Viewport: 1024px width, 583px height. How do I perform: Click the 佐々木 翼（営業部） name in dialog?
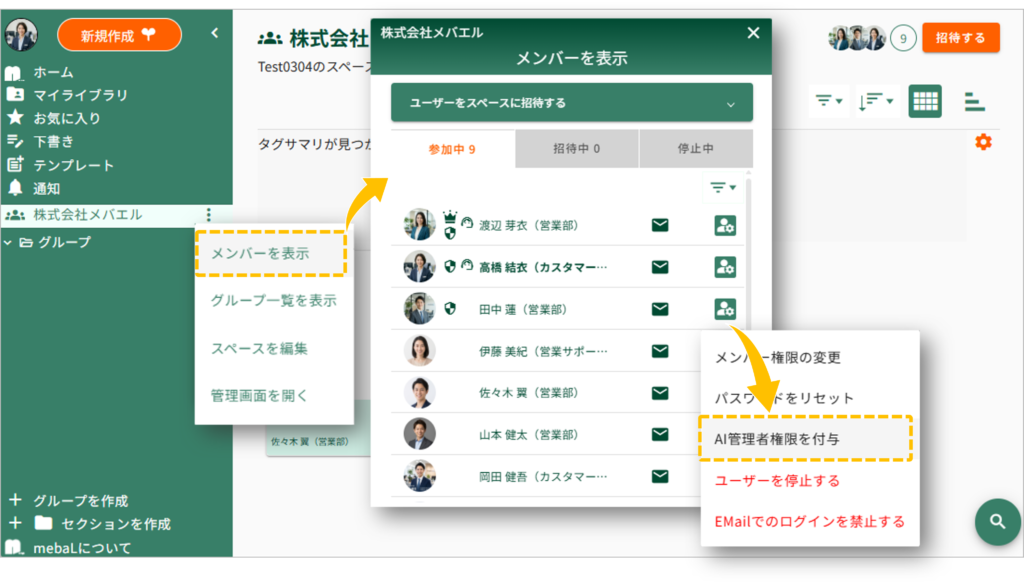click(528, 392)
